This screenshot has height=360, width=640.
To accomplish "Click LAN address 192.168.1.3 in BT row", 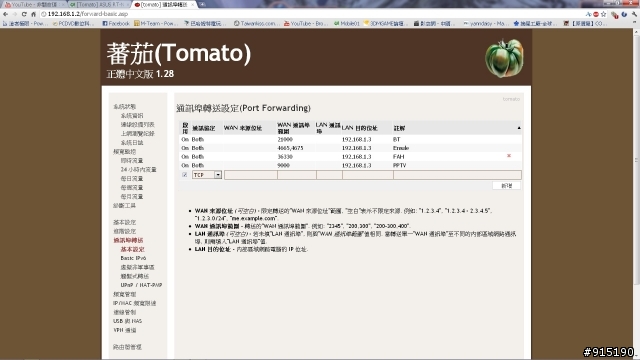I will click(x=357, y=139).
